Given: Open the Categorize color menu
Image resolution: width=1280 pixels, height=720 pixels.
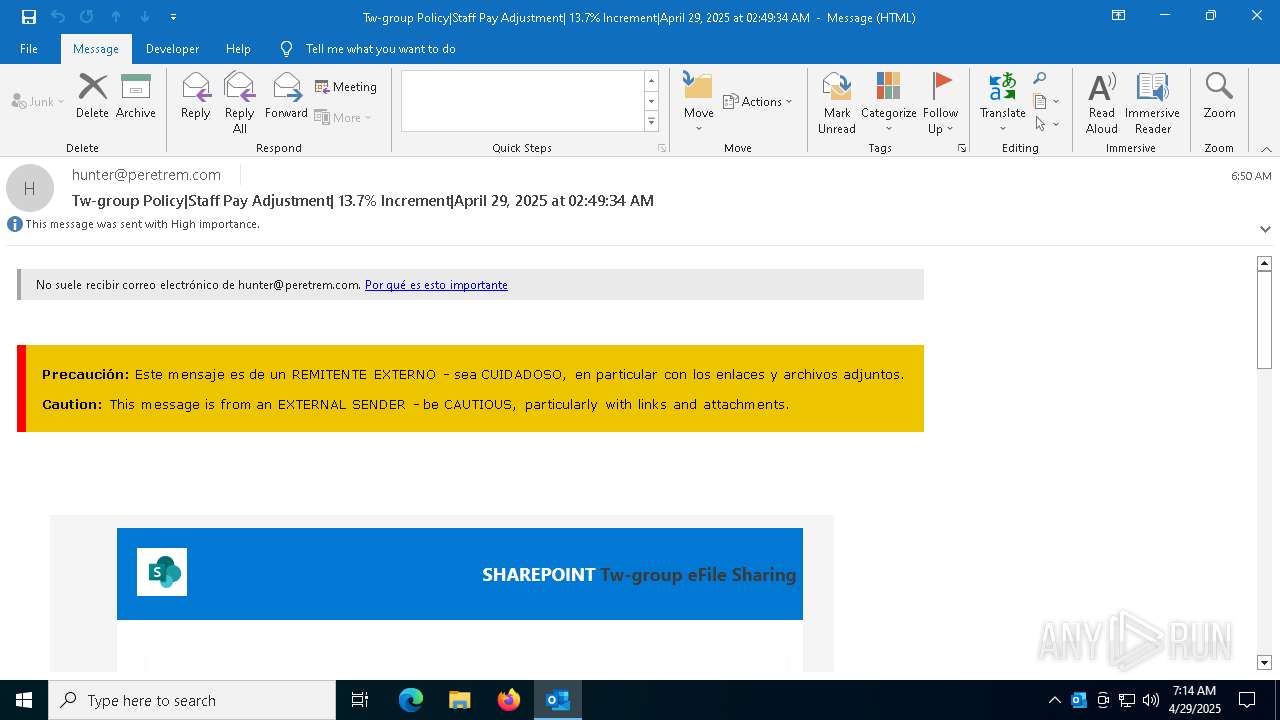Looking at the screenshot, I should (888, 102).
